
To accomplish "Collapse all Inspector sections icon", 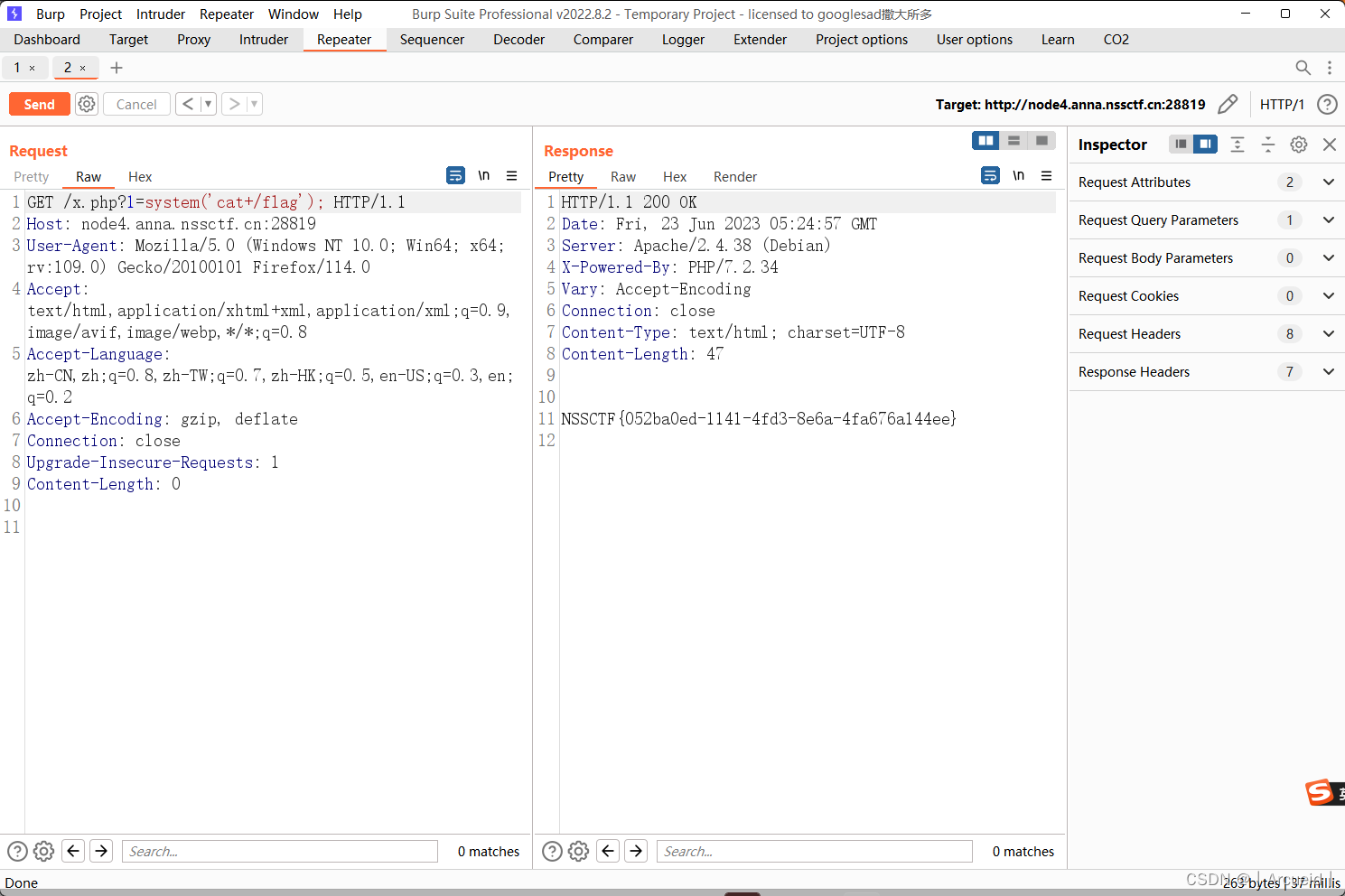I will [1268, 145].
